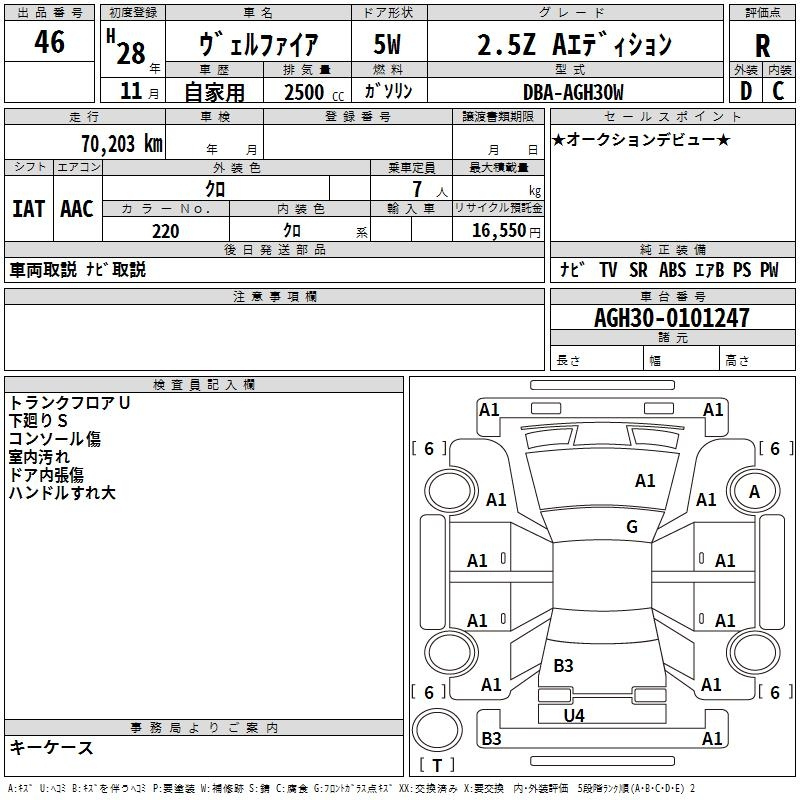The image size is (800, 800).
Task: Click the A1 mark on the hood
Action: pos(645,481)
